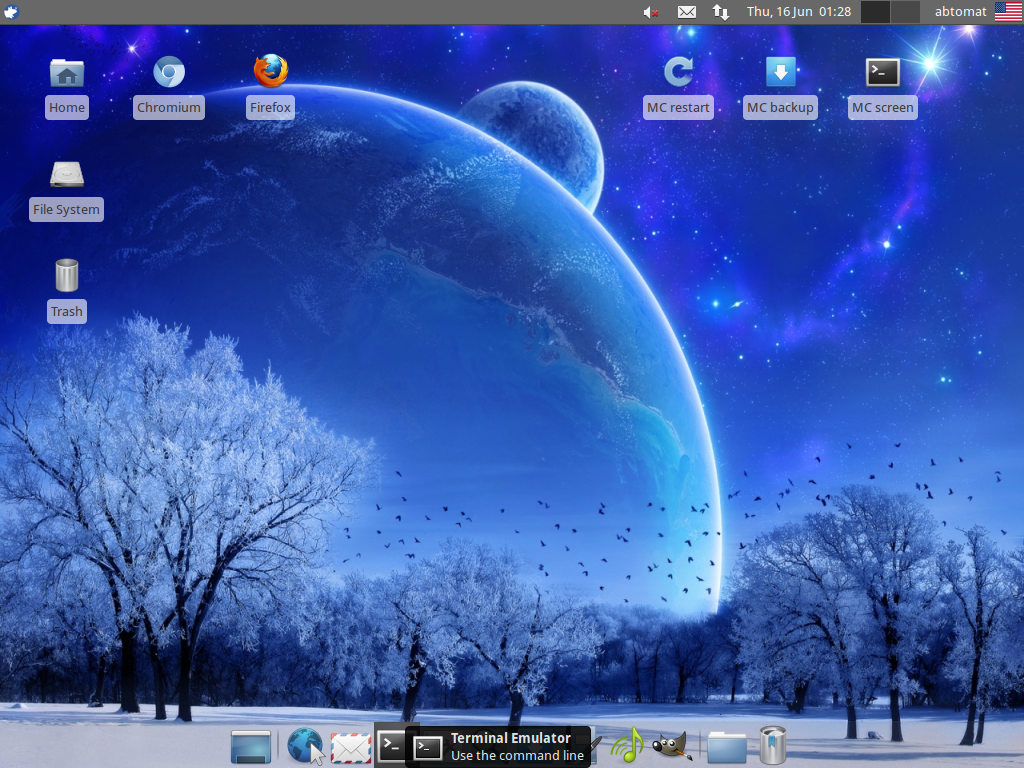Image resolution: width=1024 pixels, height=768 pixels.
Task: Open the abtomat user session menu
Action: click(960, 12)
